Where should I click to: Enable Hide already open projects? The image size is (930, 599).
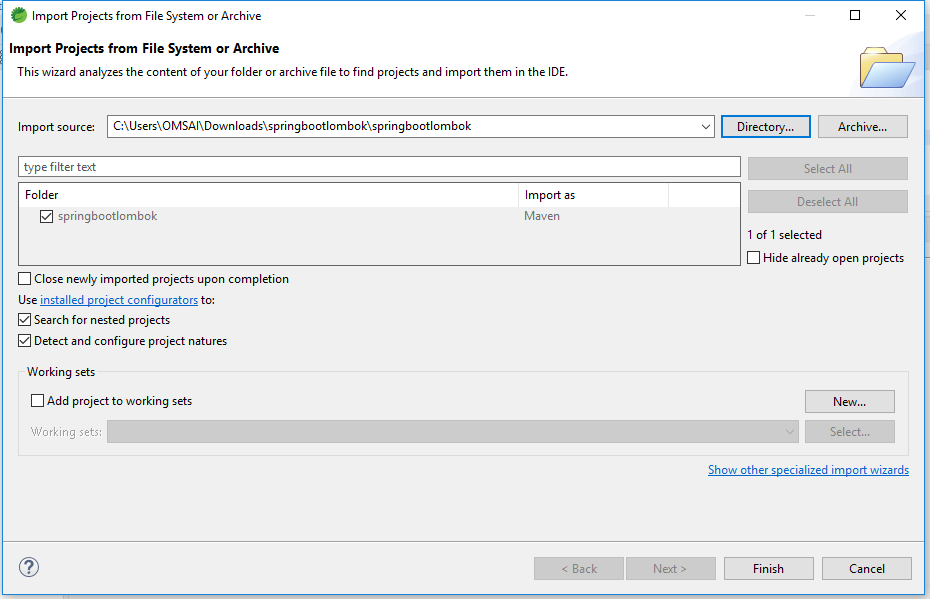pos(753,257)
